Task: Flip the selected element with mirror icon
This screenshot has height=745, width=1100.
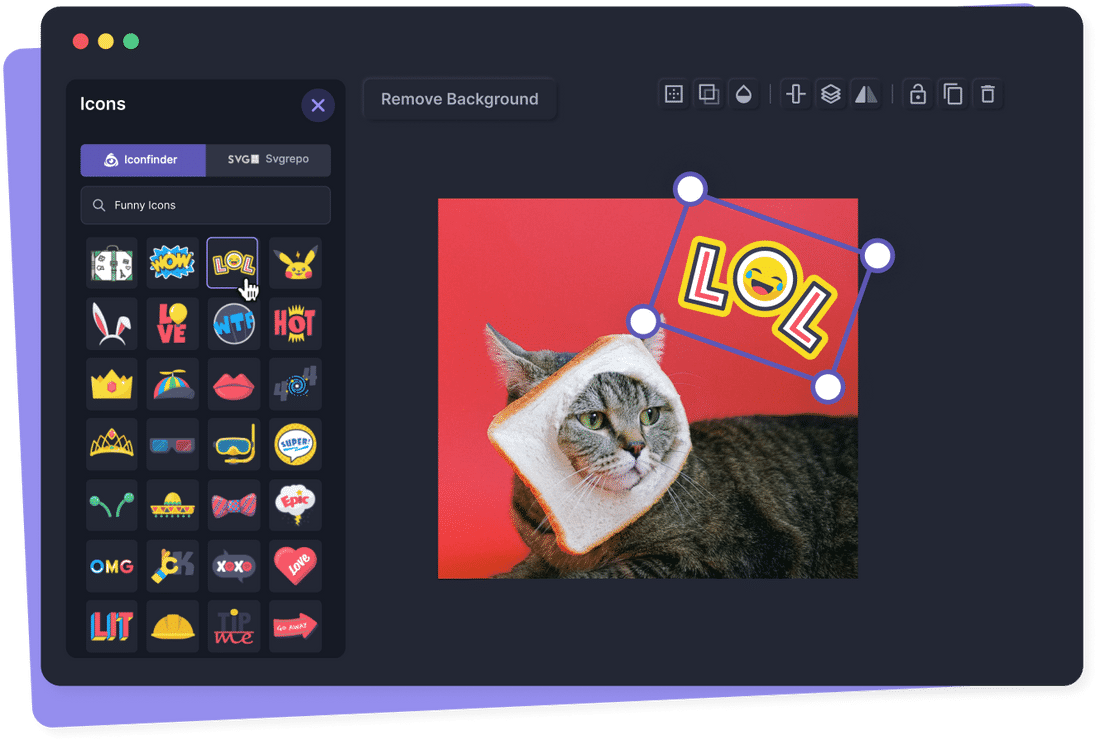Action: coord(866,94)
